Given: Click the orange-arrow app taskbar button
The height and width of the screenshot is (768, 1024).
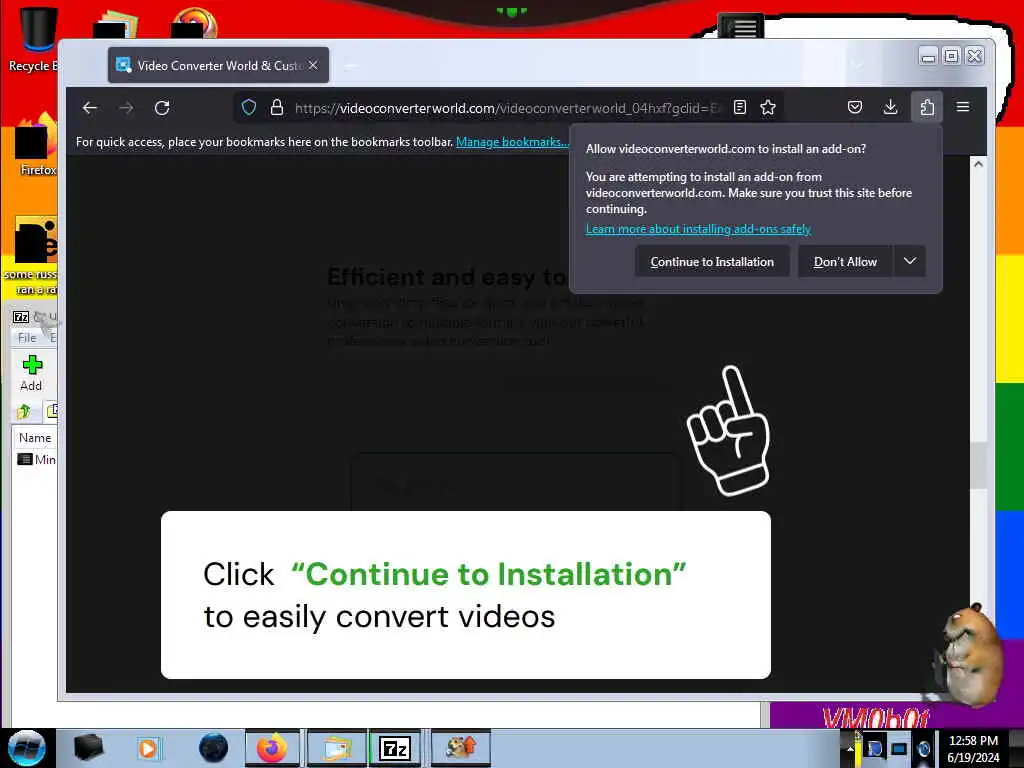Looking at the screenshot, I should click(460, 748).
